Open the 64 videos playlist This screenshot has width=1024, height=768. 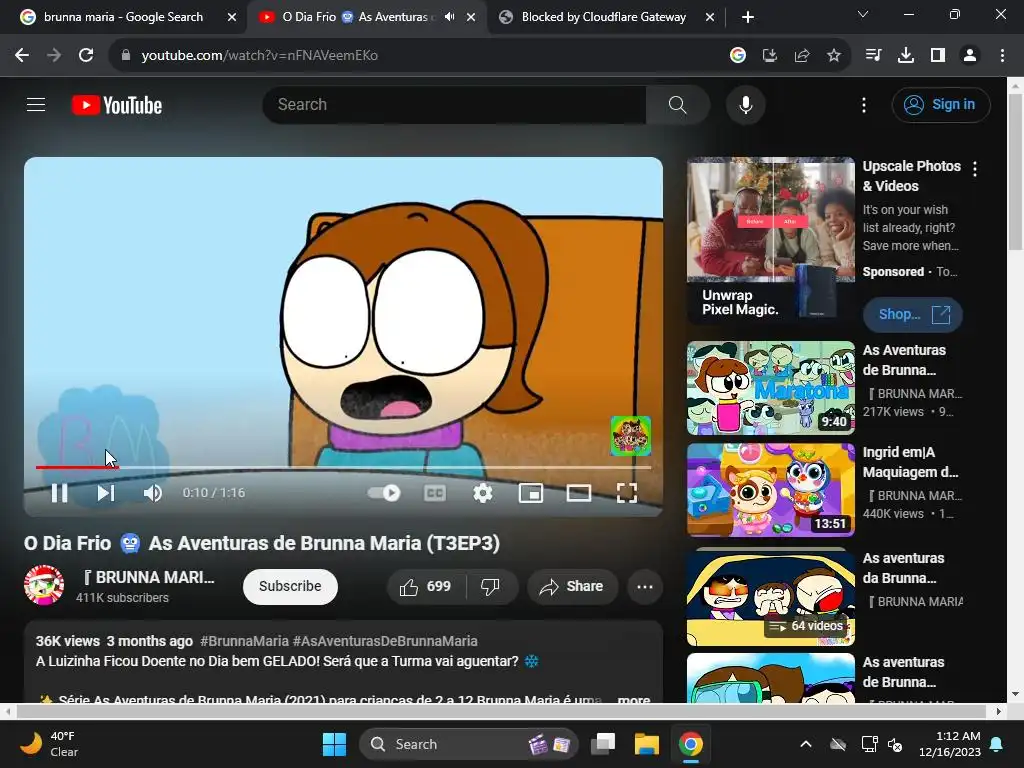click(x=771, y=598)
